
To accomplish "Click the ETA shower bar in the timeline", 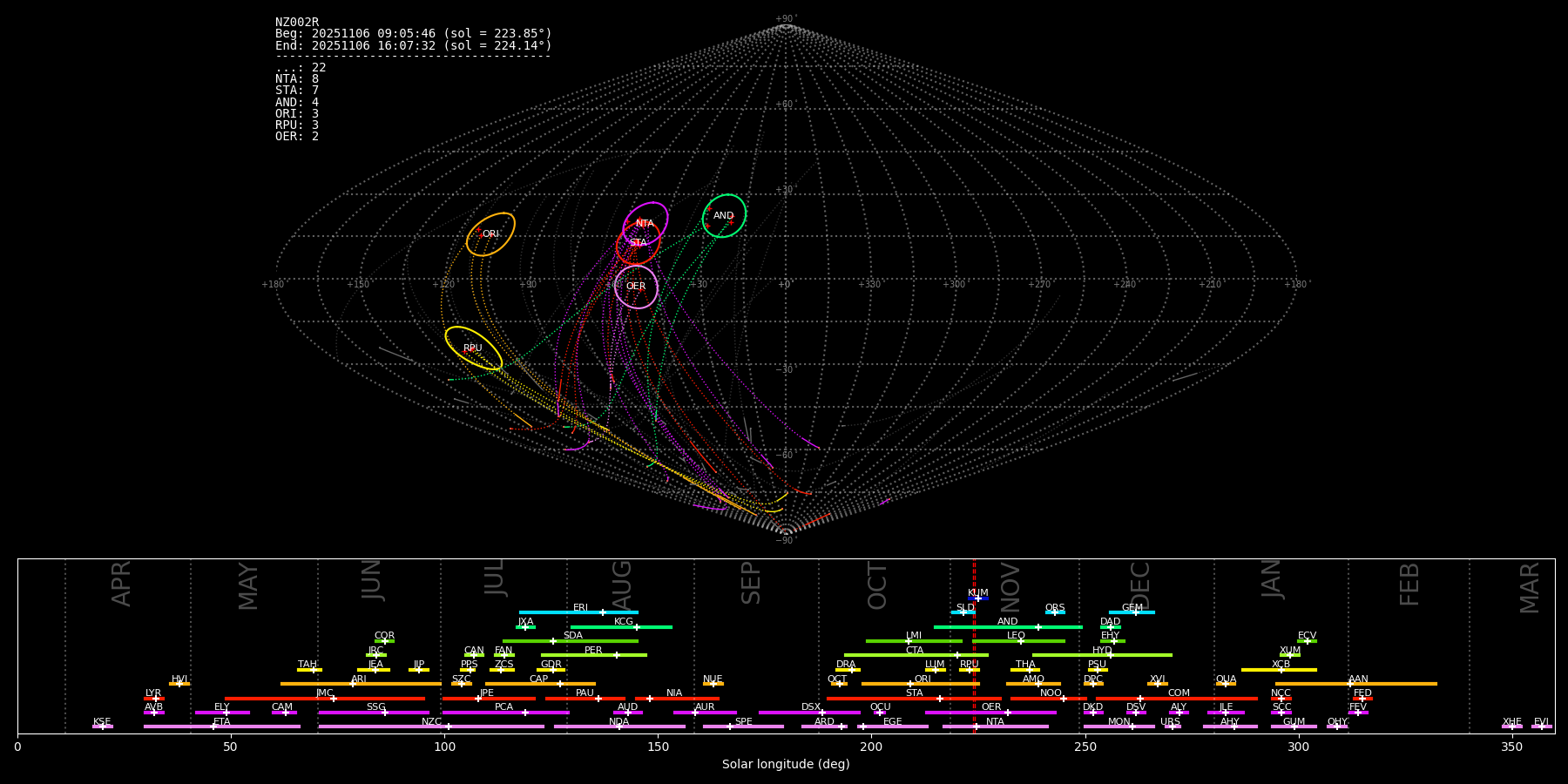I will pyautogui.click(x=222, y=727).
